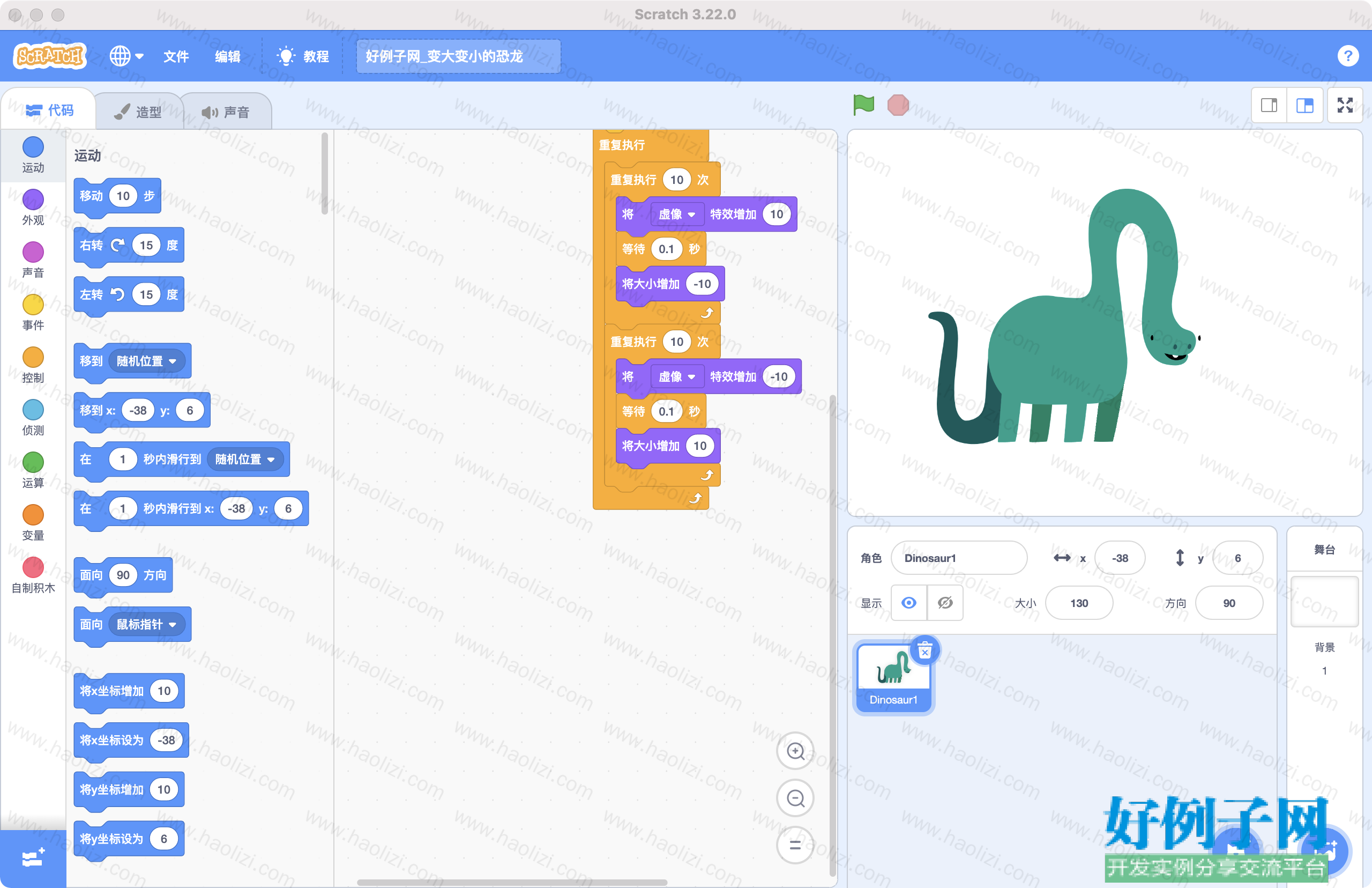This screenshot has width=1372, height=888.
Task: Select the 控制 block category
Action: click(x=33, y=365)
